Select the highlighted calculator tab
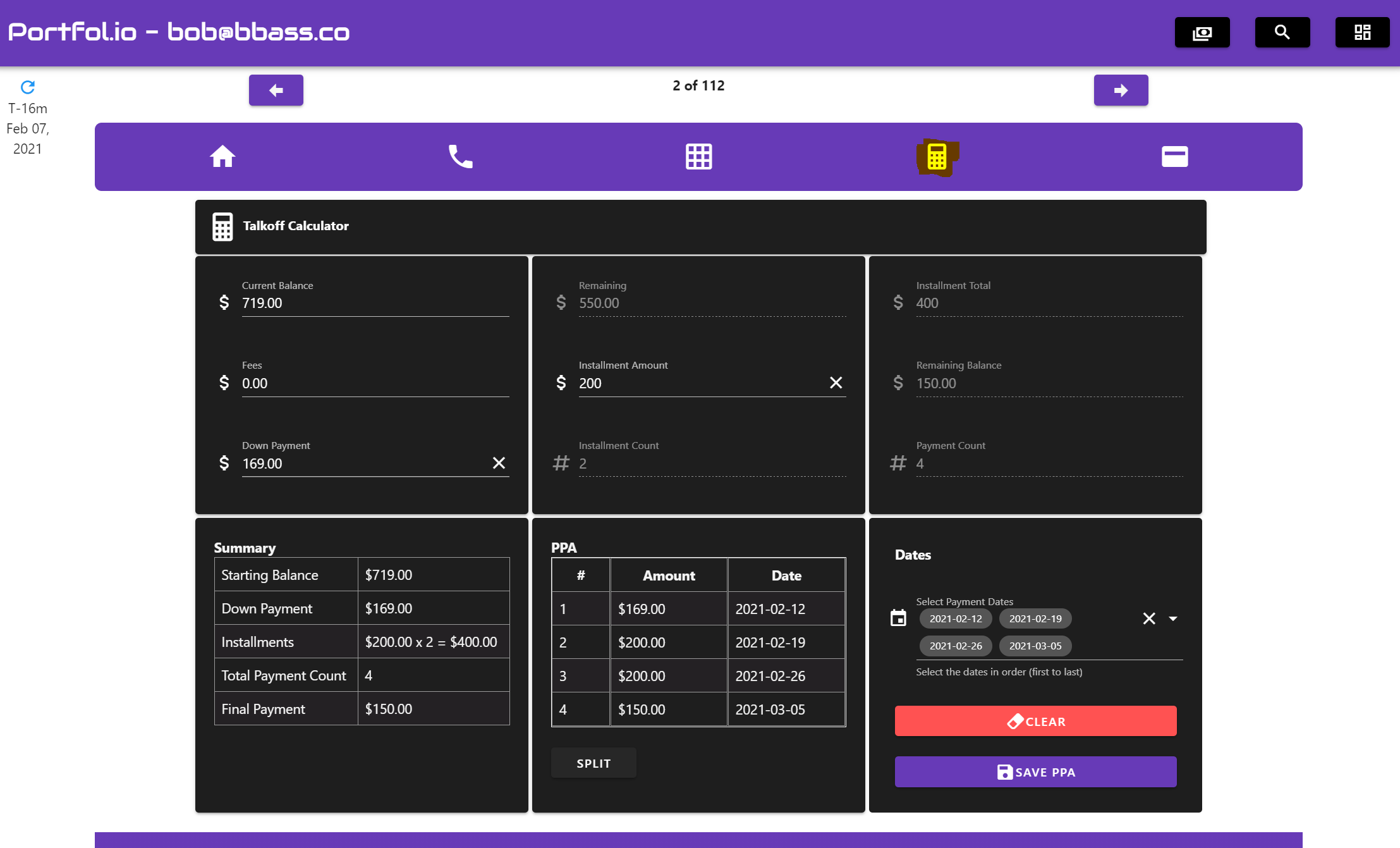The width and height of the screenshot is (1400, 848). [x=937, y=156]
